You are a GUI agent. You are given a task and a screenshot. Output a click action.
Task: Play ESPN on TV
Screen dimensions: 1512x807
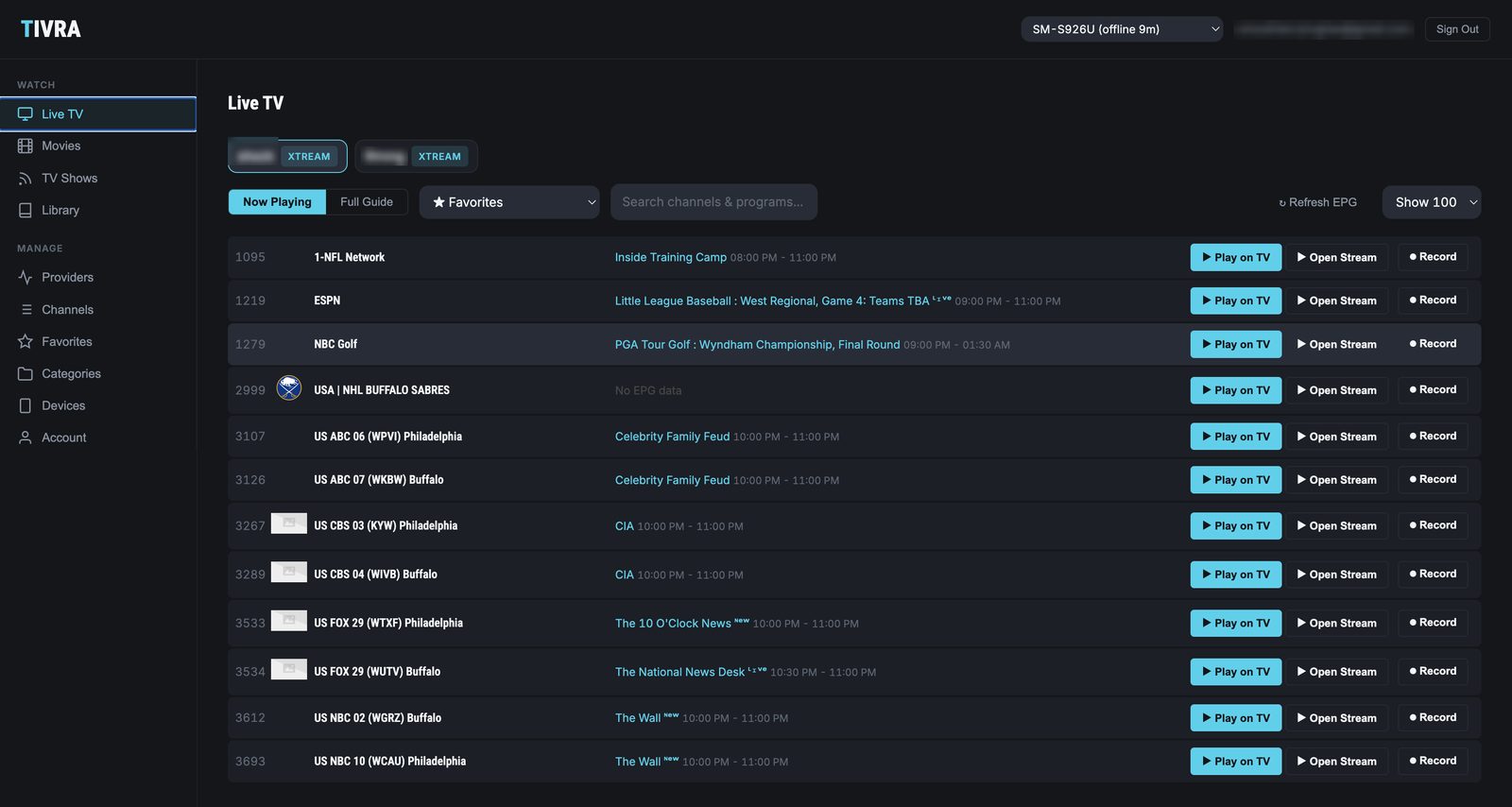click(1236, 300)
